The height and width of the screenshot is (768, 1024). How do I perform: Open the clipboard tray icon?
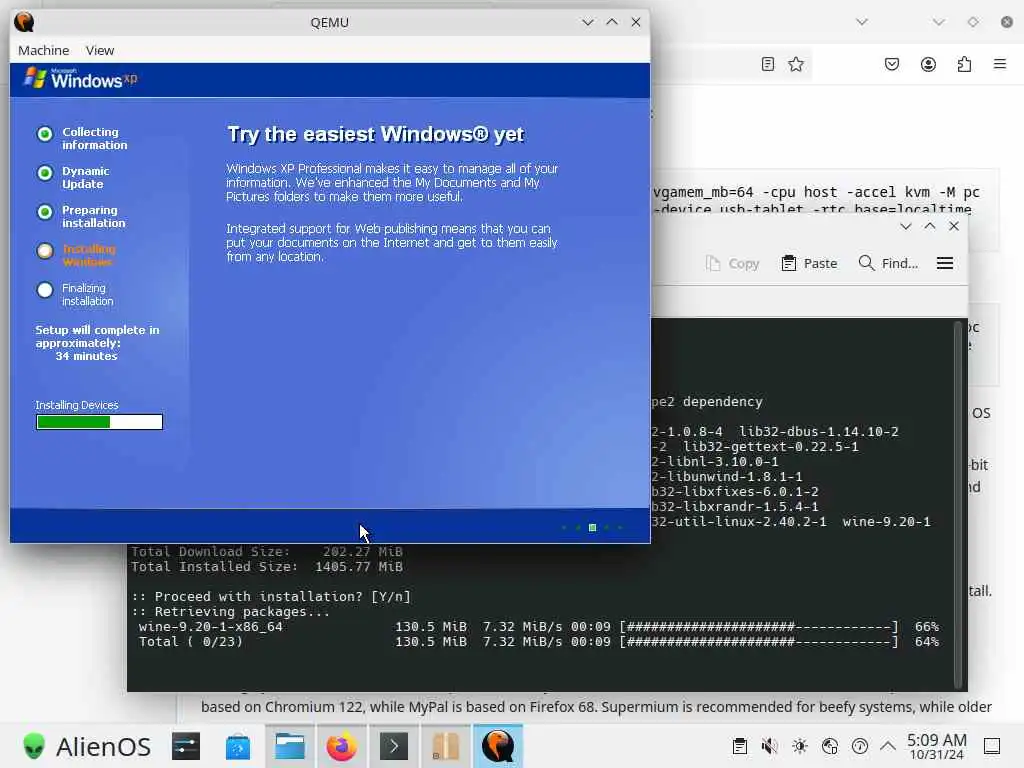pyautogui.click(x=739, y=746)
